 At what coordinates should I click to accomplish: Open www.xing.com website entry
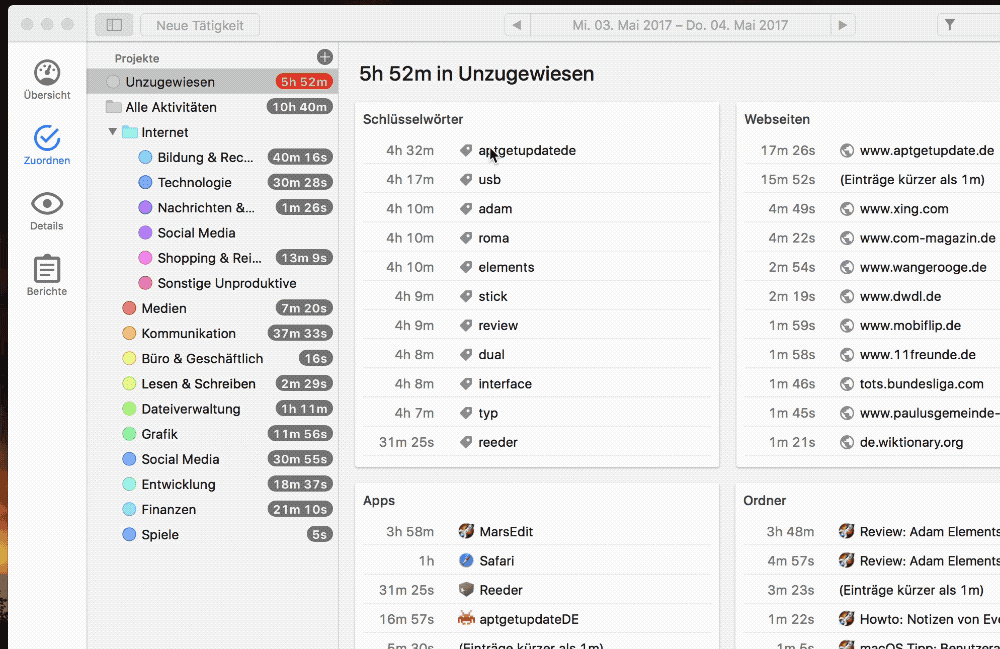904,209
